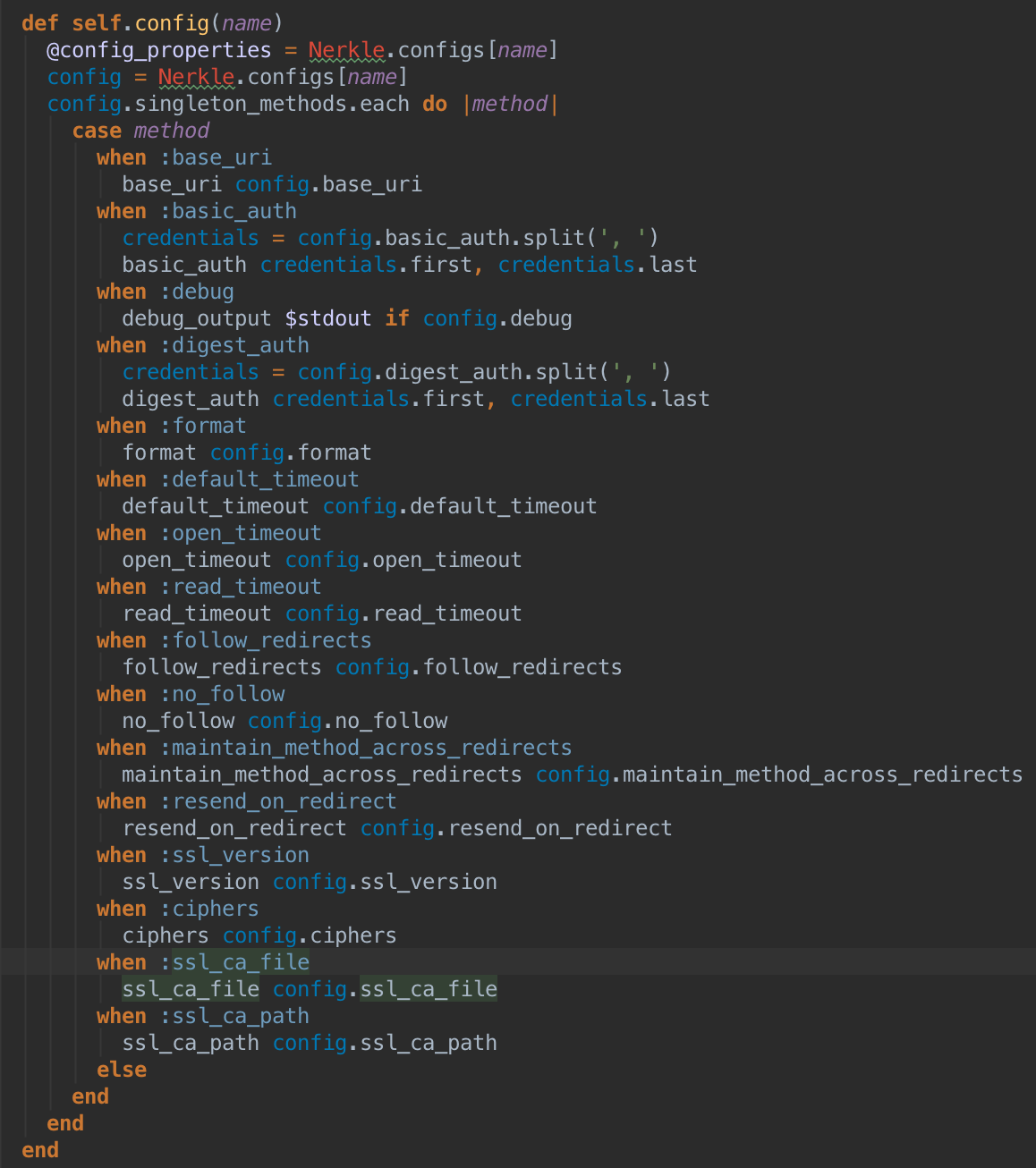This screenshot has height=1168, width=1036.
Task: Click the ':ssl_version' symbol
Action: 234,855
